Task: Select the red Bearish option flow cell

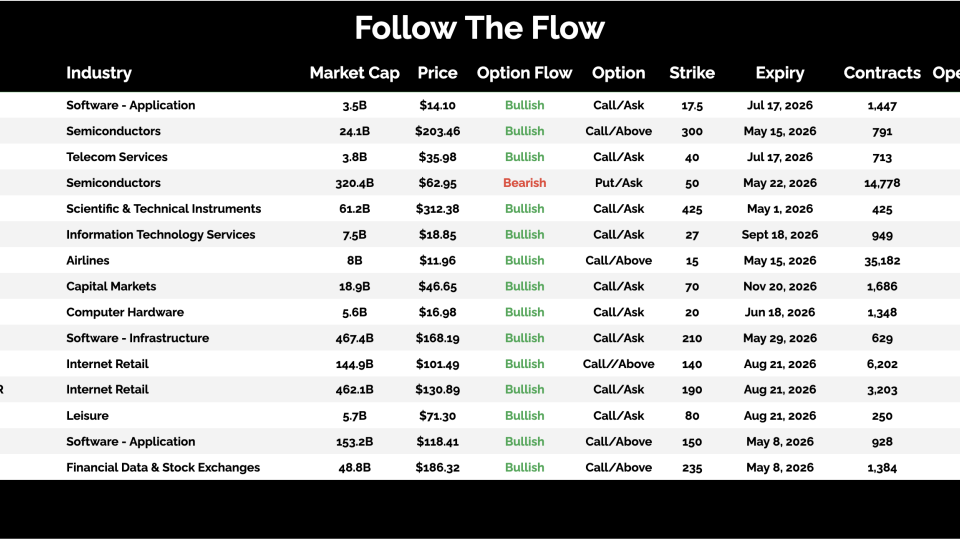Action: tap(524, 183)
